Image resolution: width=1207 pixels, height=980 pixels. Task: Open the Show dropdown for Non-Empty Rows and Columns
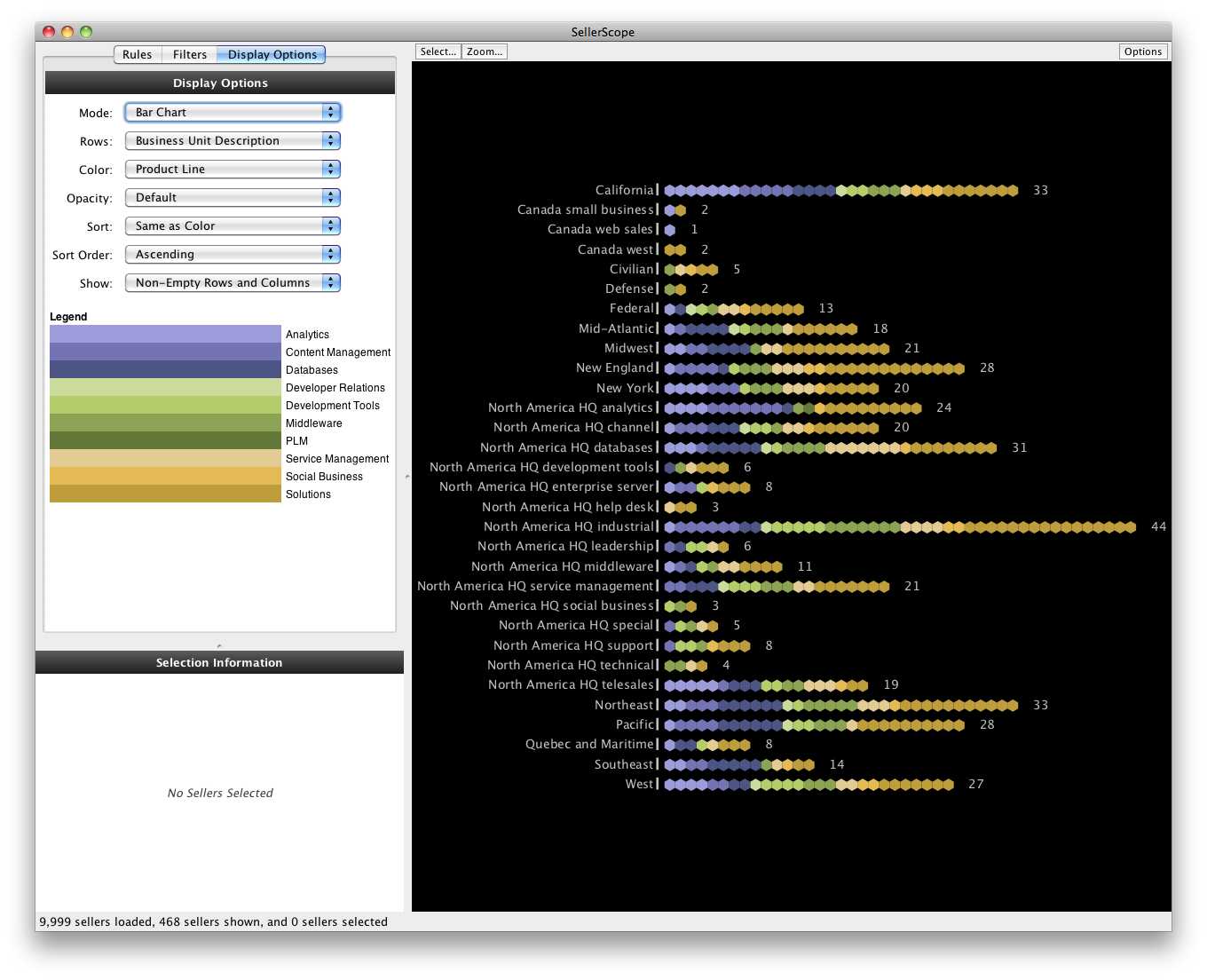233,283
